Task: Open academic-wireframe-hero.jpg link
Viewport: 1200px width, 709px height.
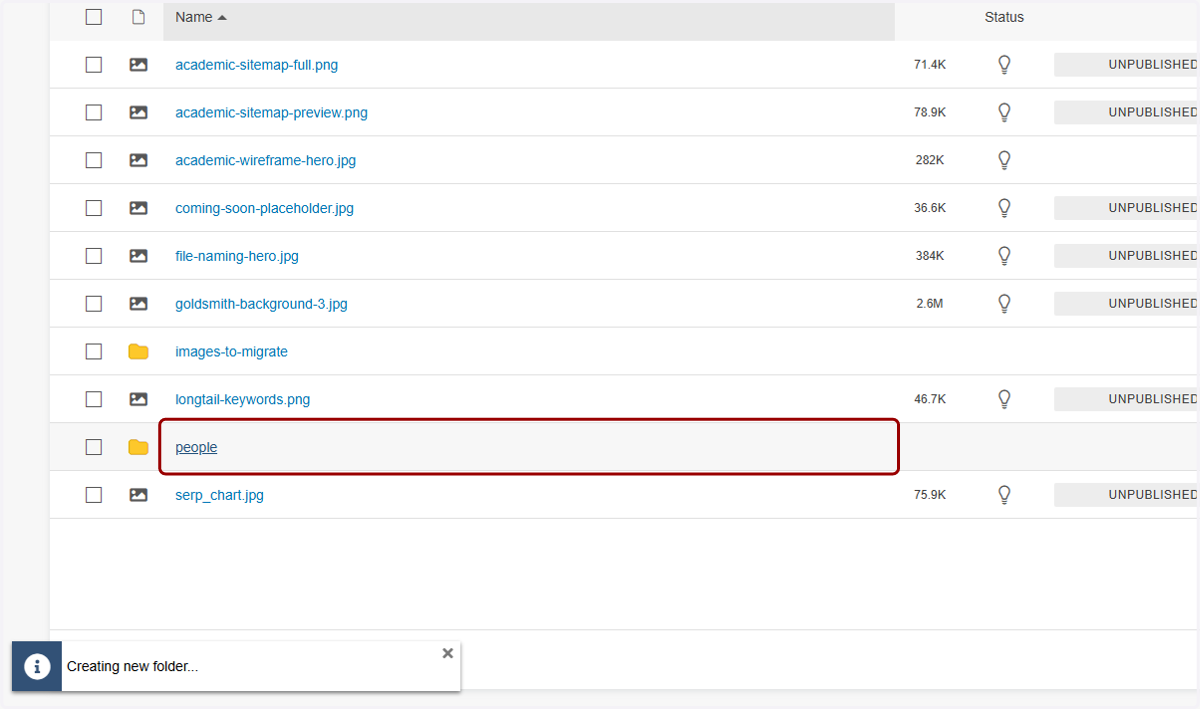Action: click(x=265, y=160)
